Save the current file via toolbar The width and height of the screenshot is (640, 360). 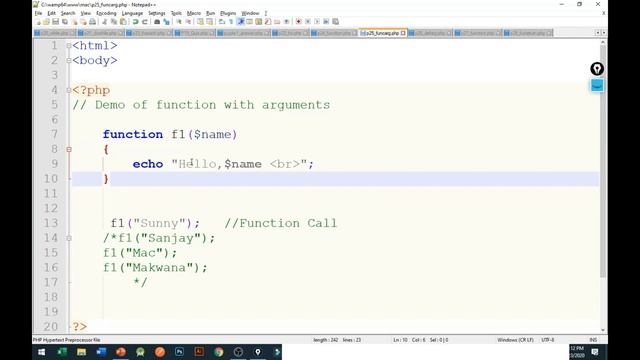[56, 22]
